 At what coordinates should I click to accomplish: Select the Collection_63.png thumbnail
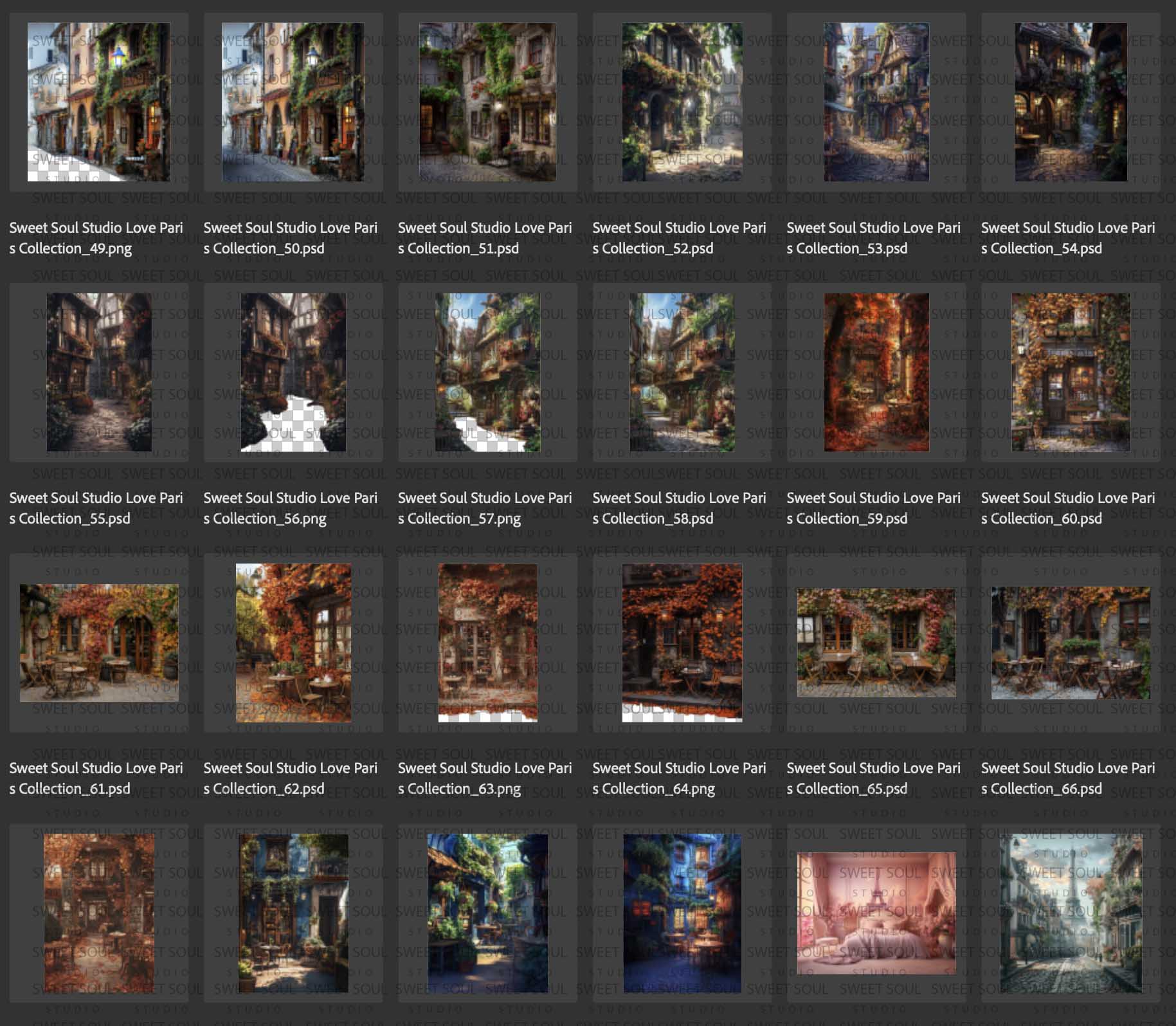click(x=487, y=643)
